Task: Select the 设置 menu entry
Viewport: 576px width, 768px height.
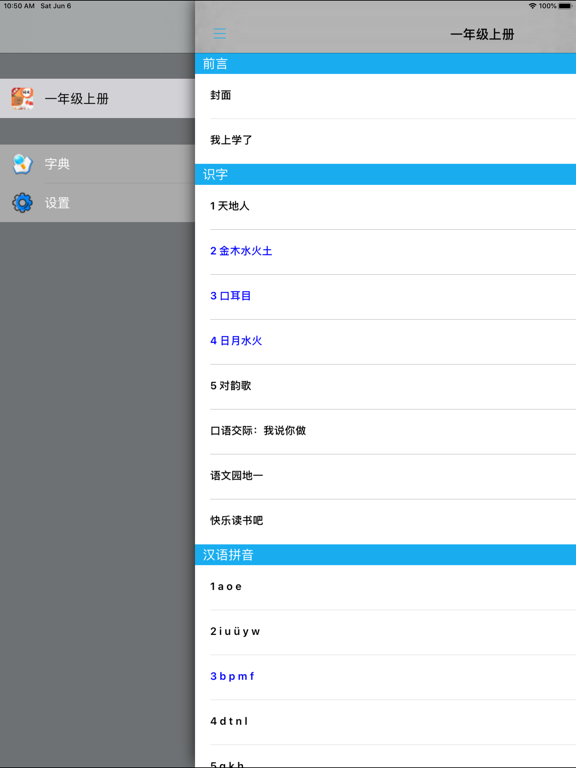Action: pos(97,203)
